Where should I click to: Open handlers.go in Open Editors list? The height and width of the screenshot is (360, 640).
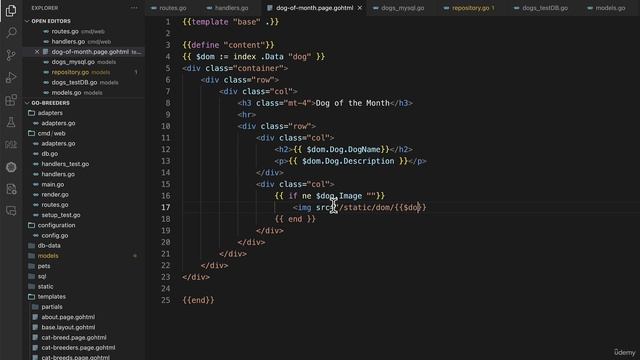coord(68,42)
